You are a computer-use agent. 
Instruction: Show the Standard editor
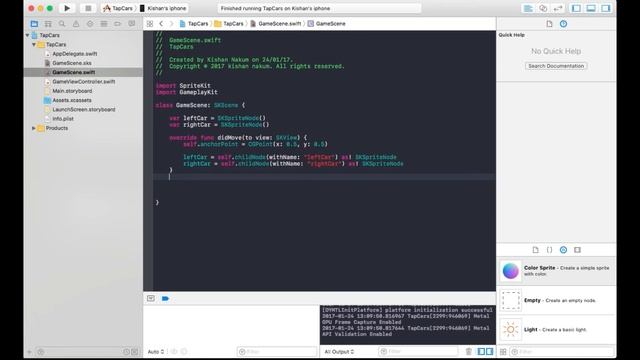click(x=528, y=8)
